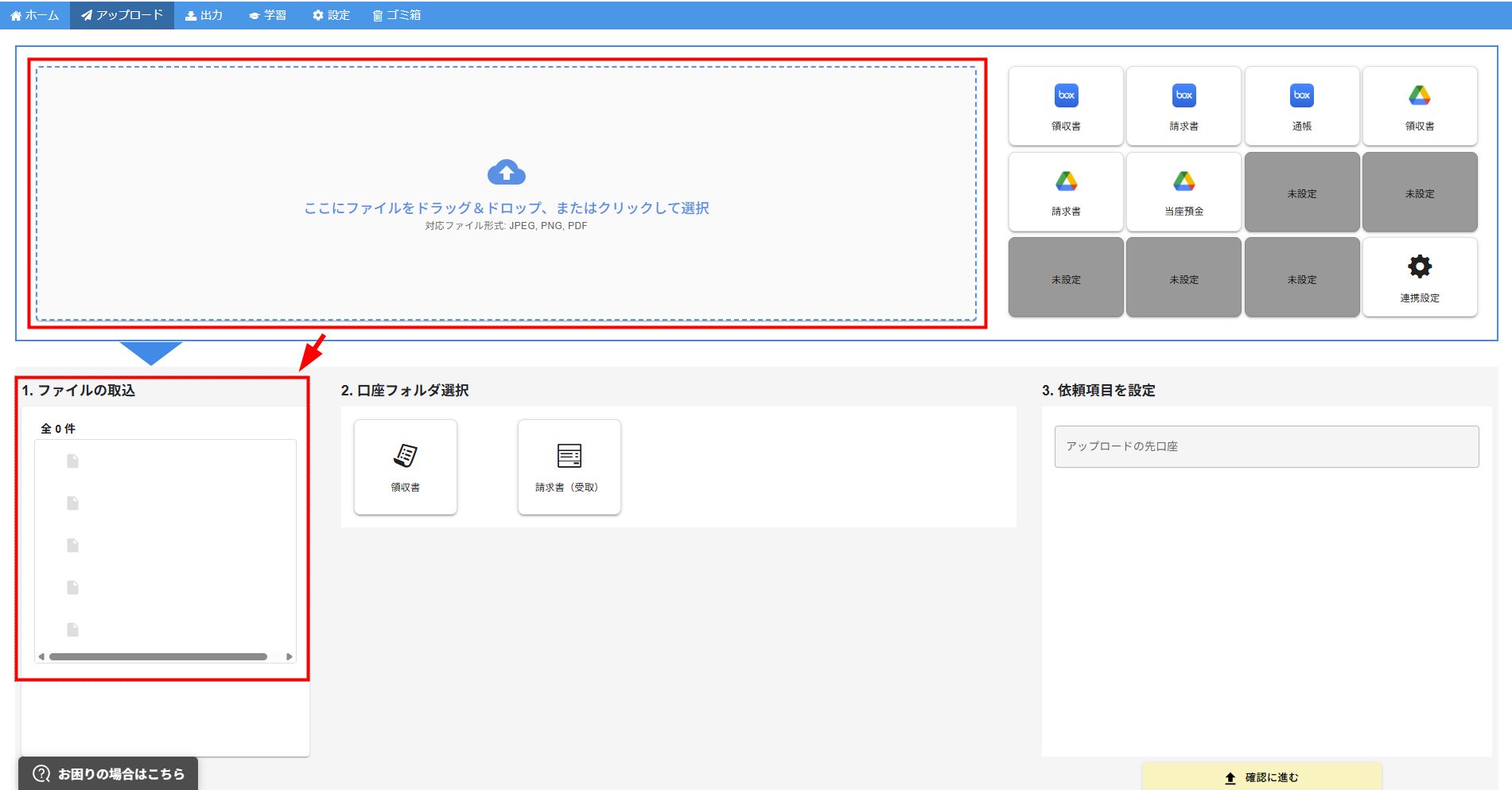Open the 設定 menu in top bar
The image size is (1512, 790).
pyautogui.click(x=332, y=15)
